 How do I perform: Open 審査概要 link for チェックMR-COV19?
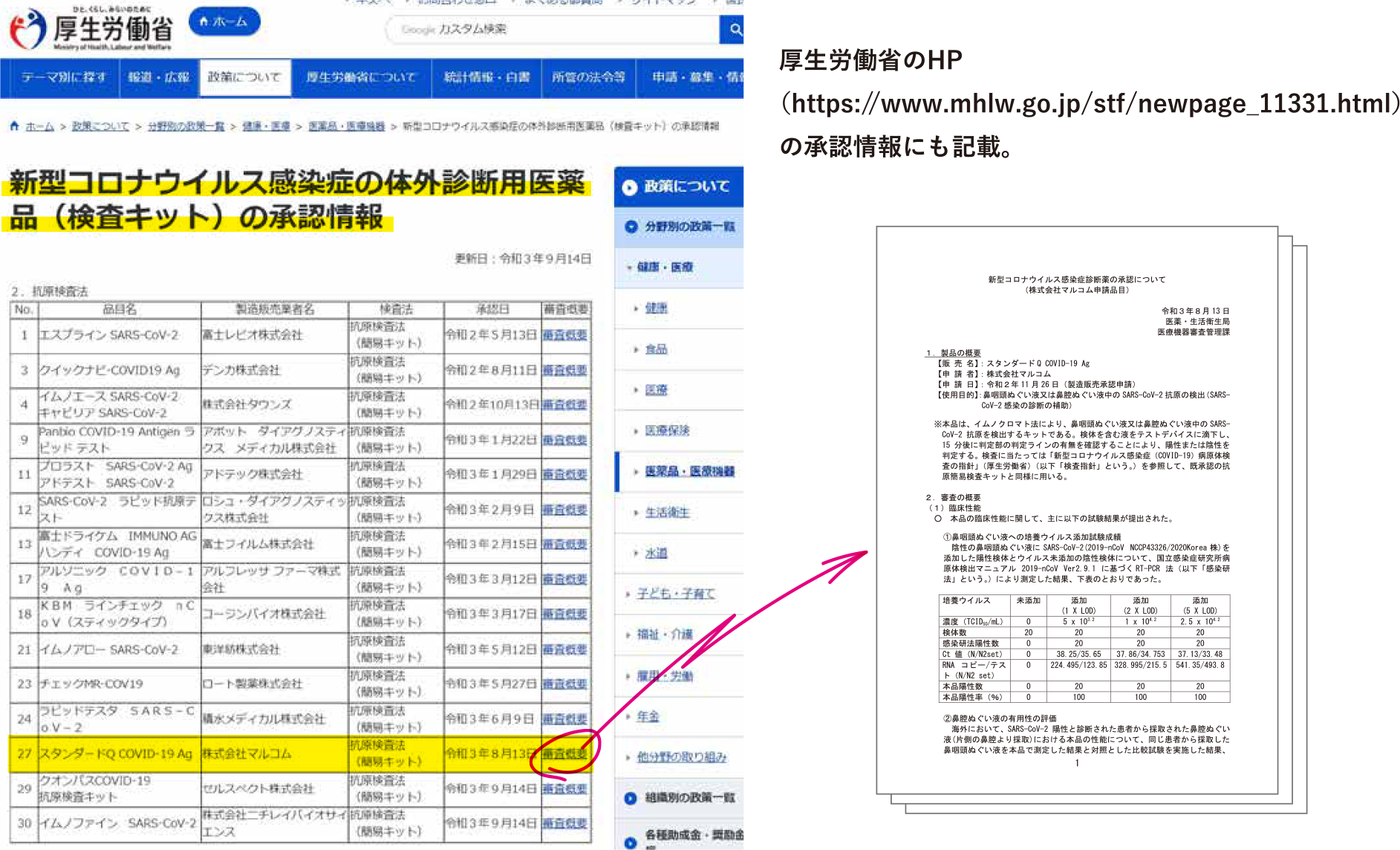click(564, 684)
